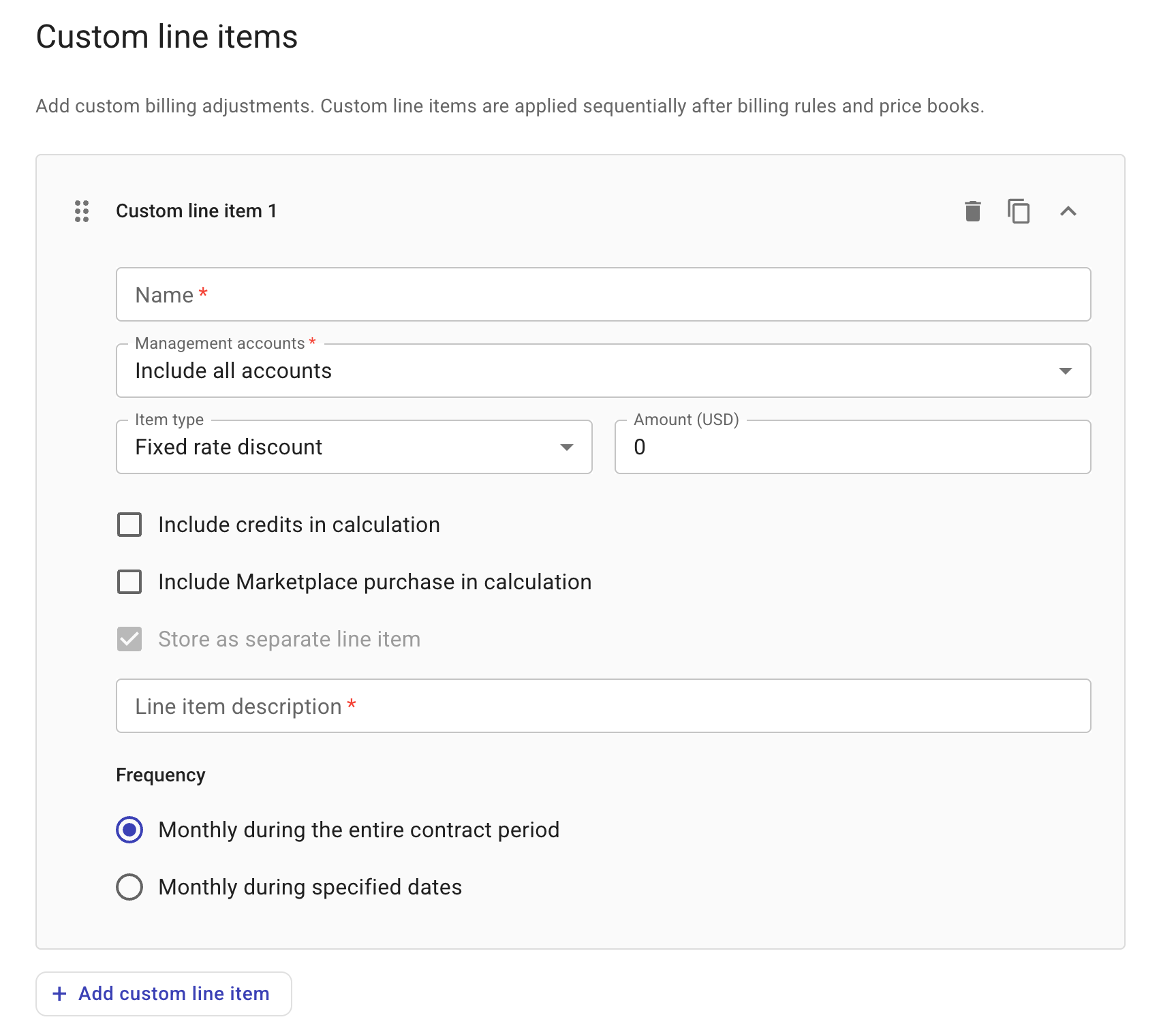Focus the Line item description field

pyautogui.click(x=603, y=706)
